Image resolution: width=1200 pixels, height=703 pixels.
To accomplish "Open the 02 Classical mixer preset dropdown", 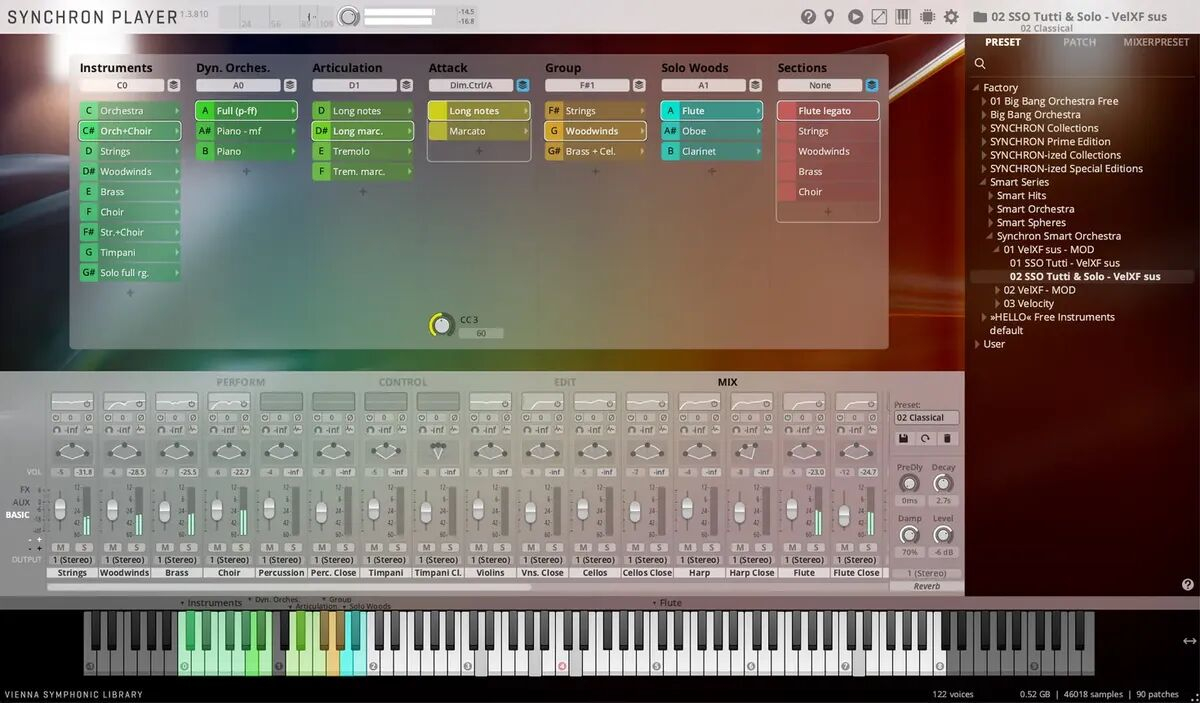I will [x=926, y=418].
